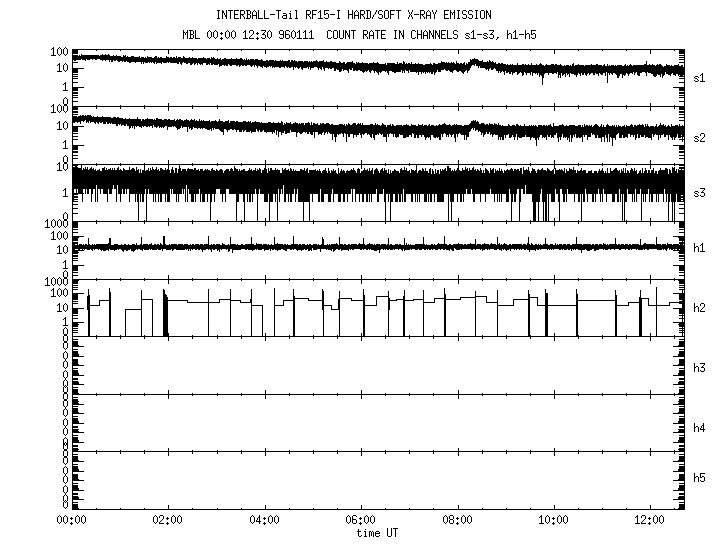The image size is (720, 550).
Task: Click the h1 channel label
Action: (x=699, y=248)
